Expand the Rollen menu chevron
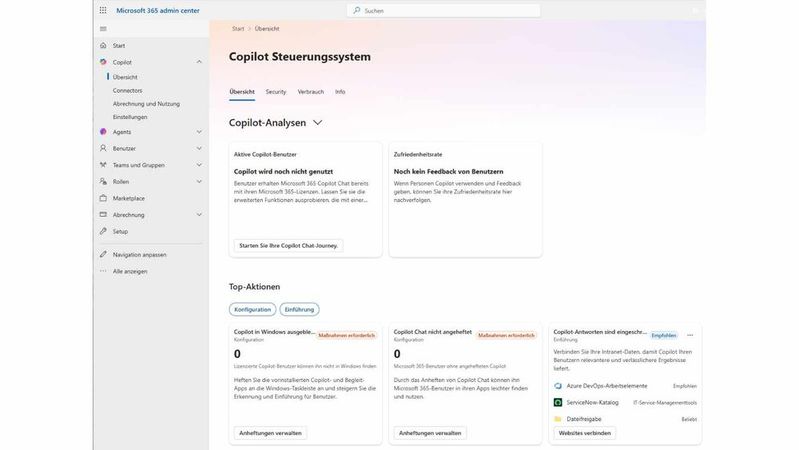799x450 pixels. pos(199,181)
